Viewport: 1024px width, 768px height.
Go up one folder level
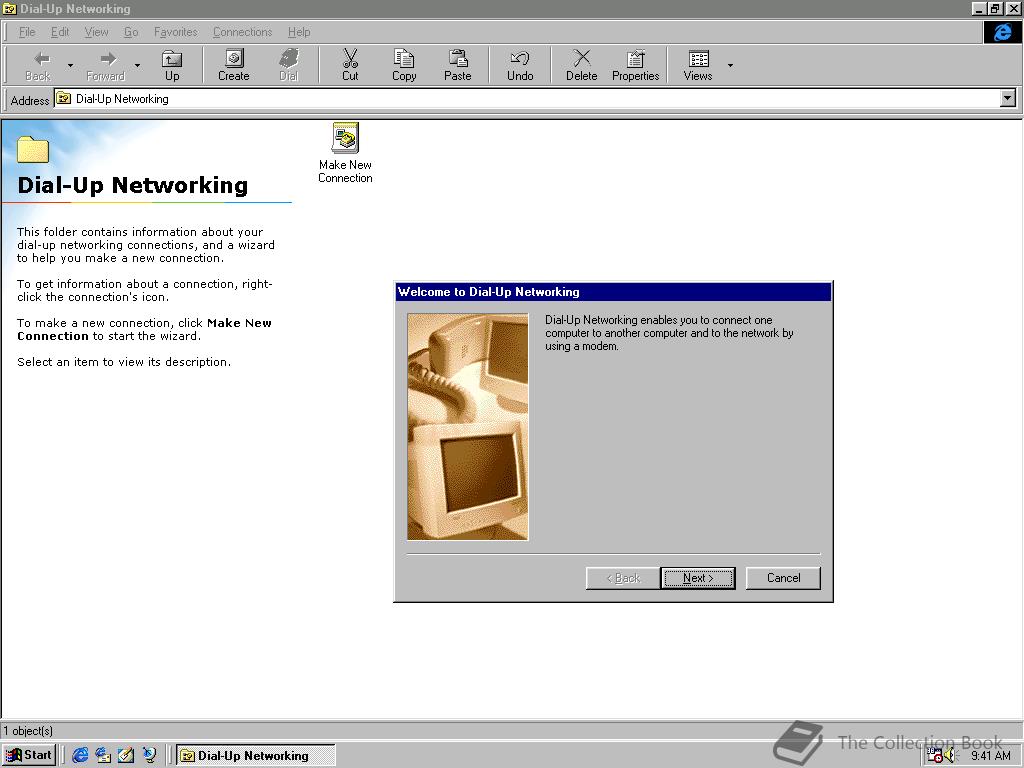(x=172, y=65)
